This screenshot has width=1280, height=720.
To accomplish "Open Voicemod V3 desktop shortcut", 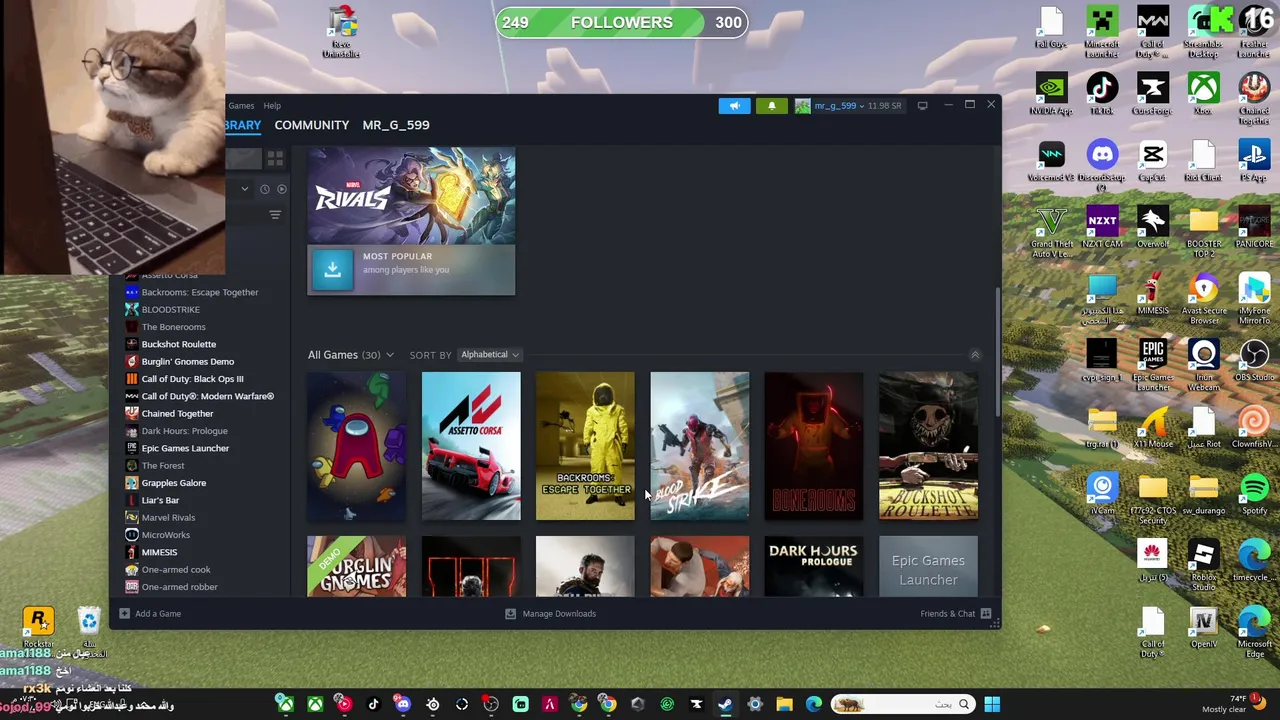I will 1051,162.
